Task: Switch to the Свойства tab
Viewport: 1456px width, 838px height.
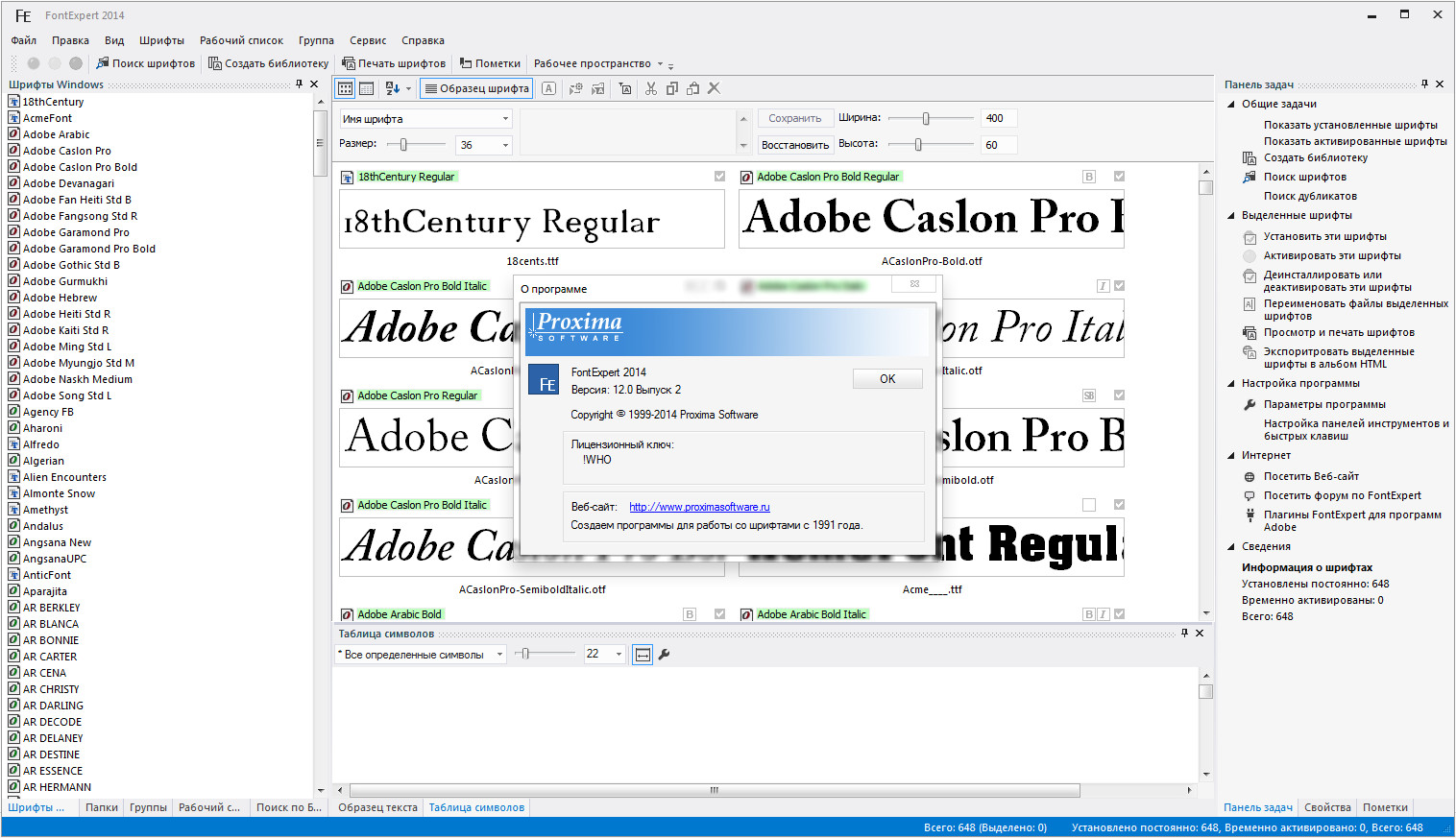Action: [1327, 807]
